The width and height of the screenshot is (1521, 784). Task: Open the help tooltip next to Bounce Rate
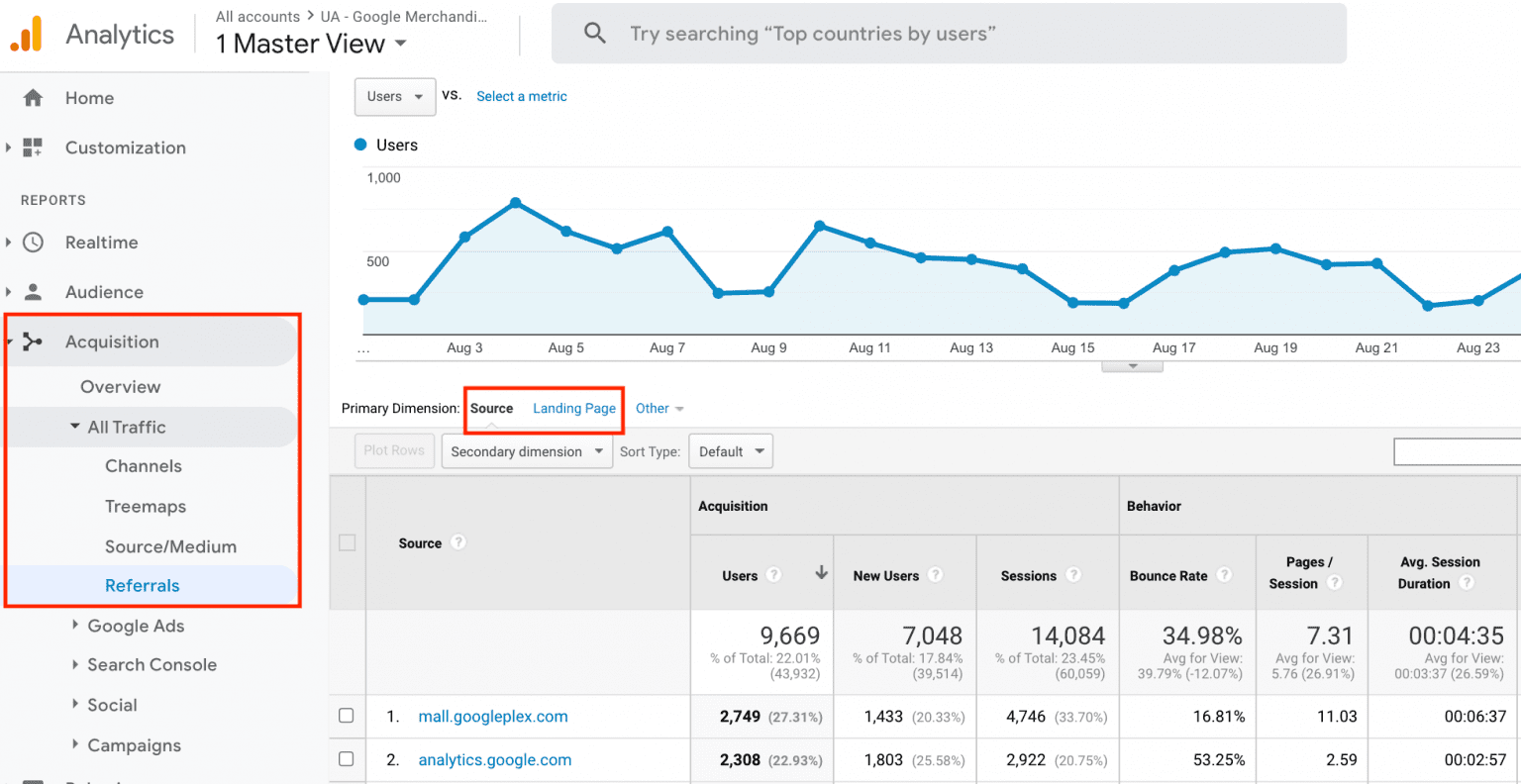click(x=1226, y=575)
